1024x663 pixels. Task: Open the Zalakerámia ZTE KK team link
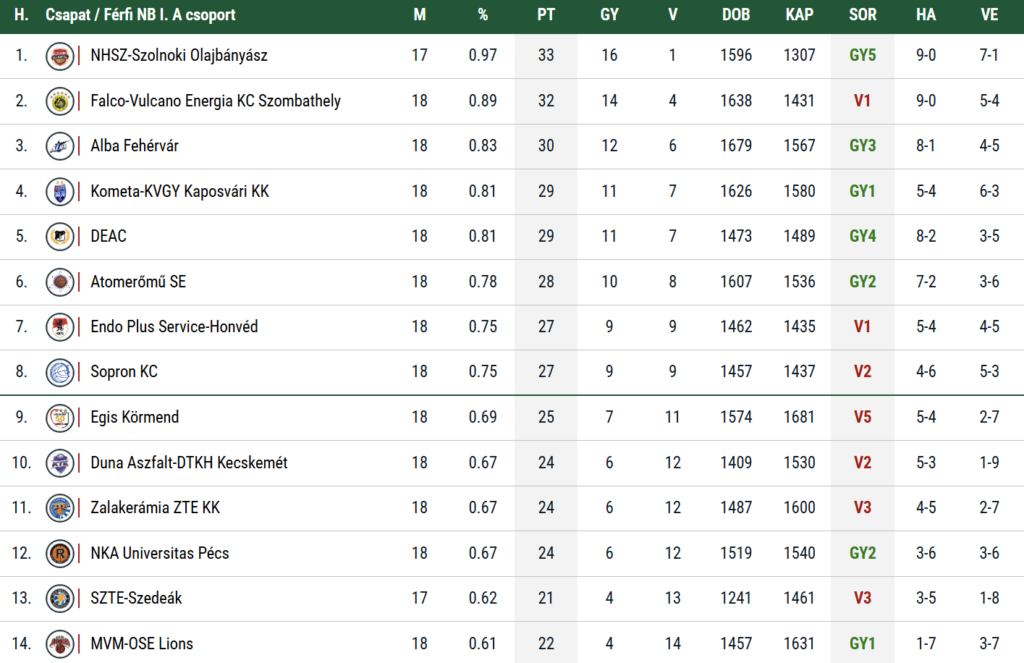(155, 508)
